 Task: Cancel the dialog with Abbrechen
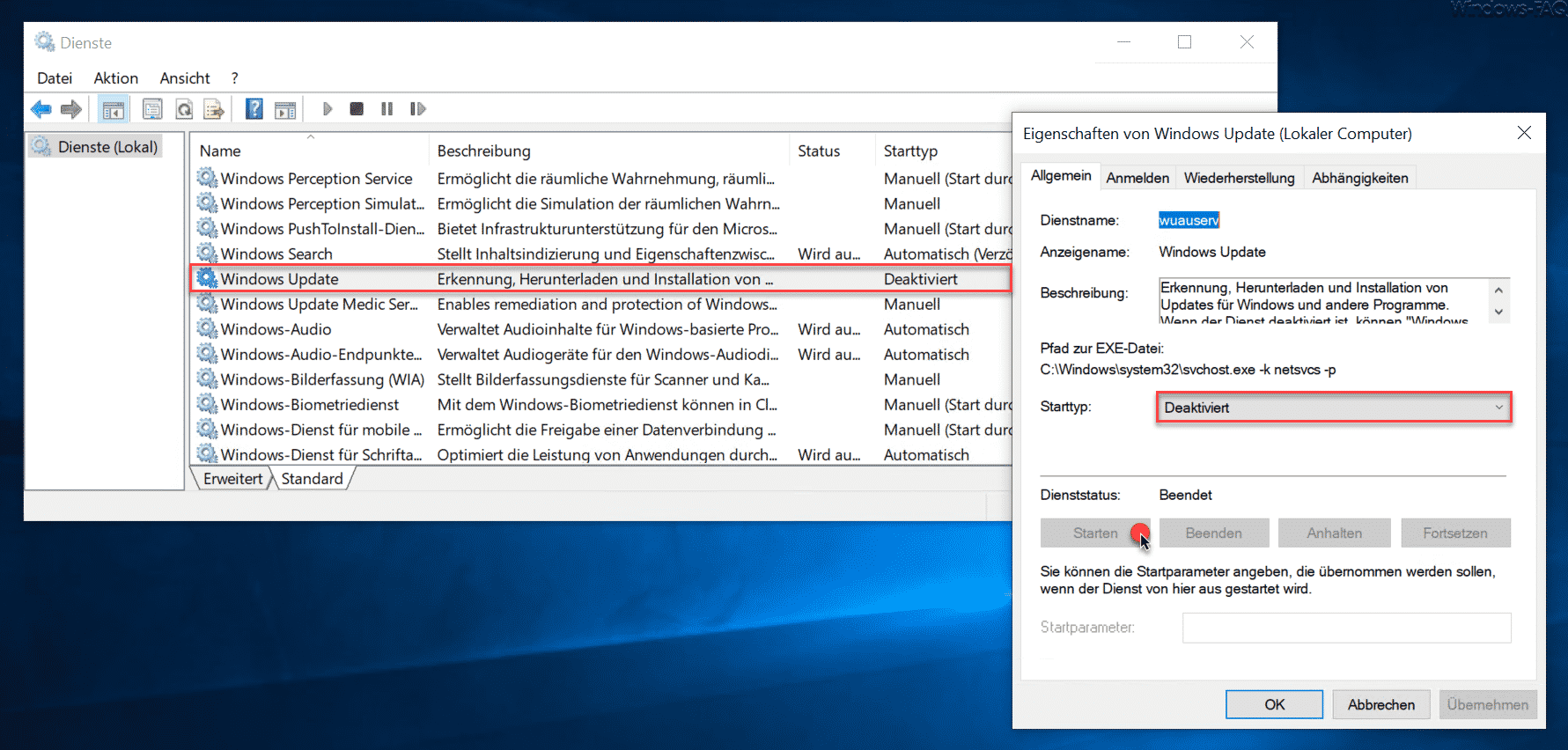tap(1381, 704)
